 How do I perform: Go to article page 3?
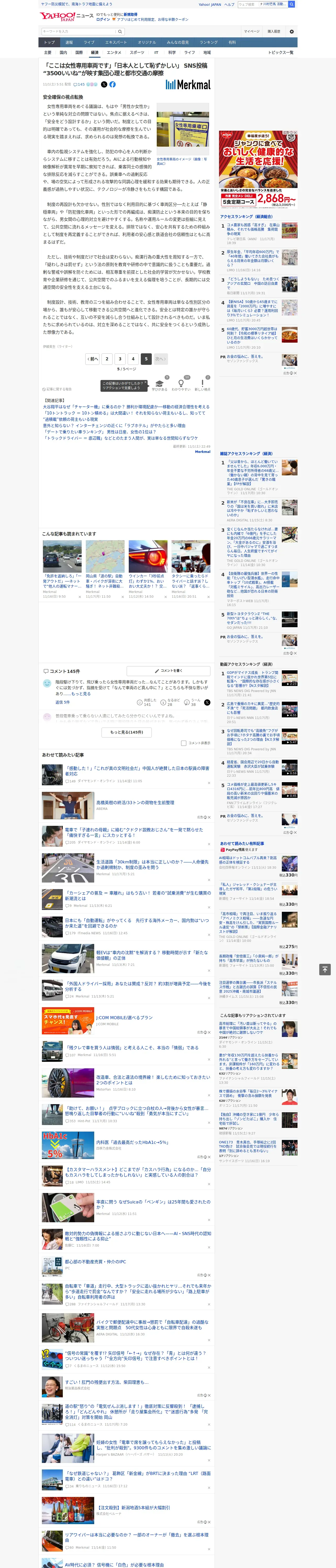(x=120, y=359)
